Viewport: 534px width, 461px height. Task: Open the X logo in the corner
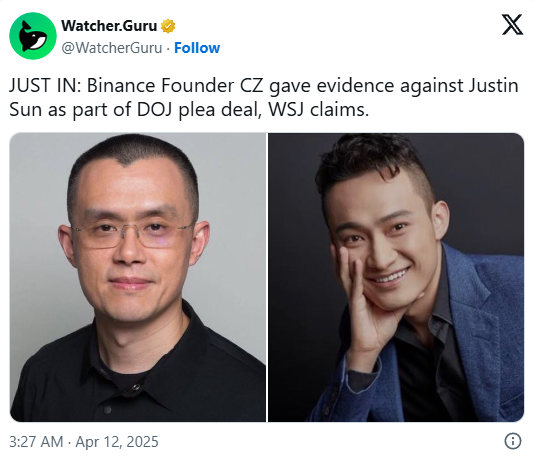512,25
